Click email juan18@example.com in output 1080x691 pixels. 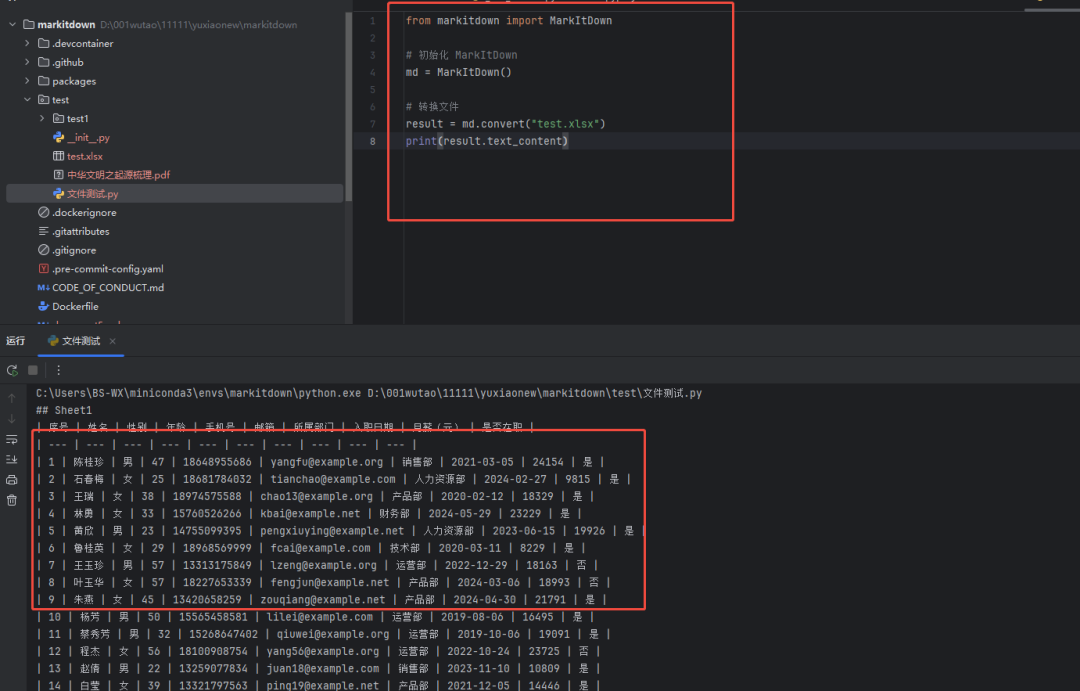[322, 669]
